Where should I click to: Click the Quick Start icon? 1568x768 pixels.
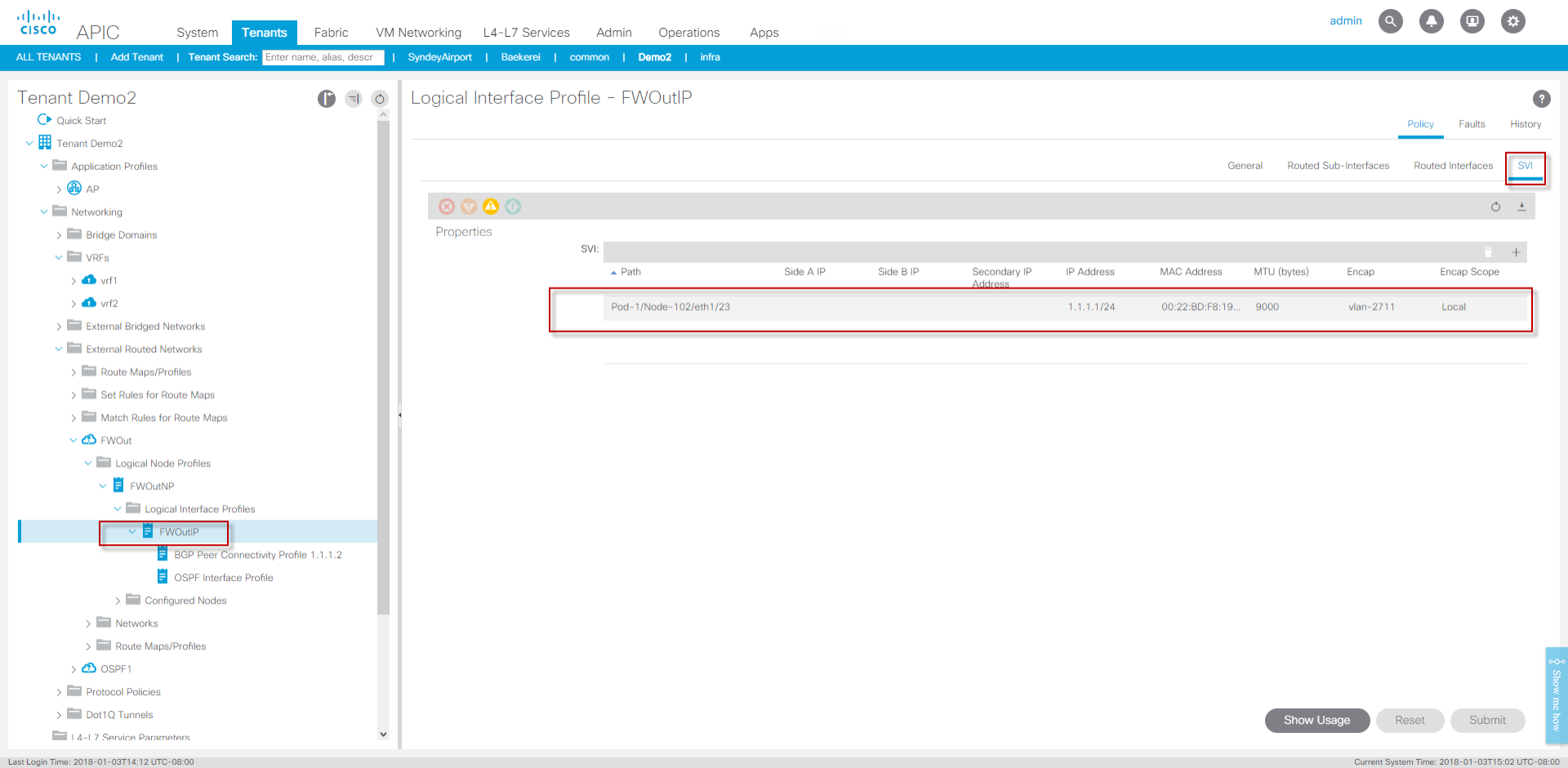click(x=44, y=120)
